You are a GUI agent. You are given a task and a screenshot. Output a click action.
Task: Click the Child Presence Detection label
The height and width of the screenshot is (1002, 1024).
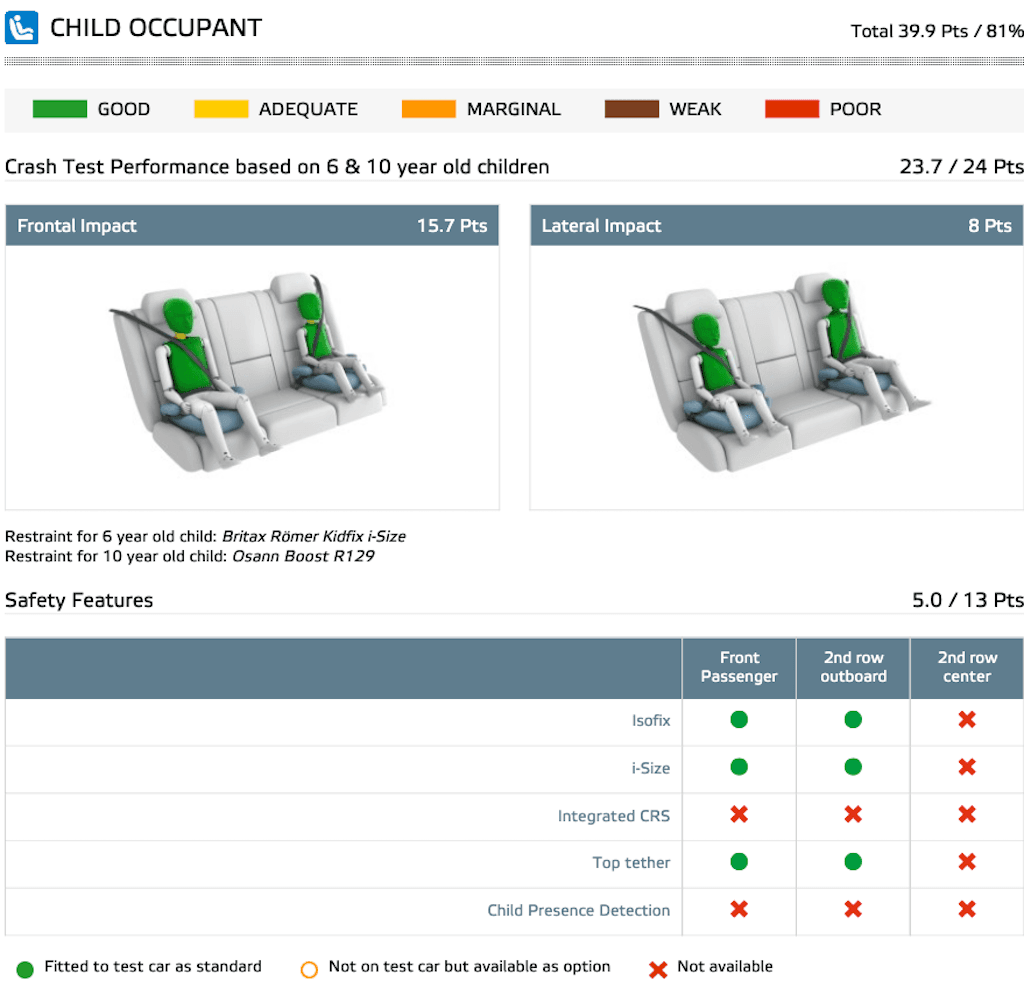coord(578,910)
